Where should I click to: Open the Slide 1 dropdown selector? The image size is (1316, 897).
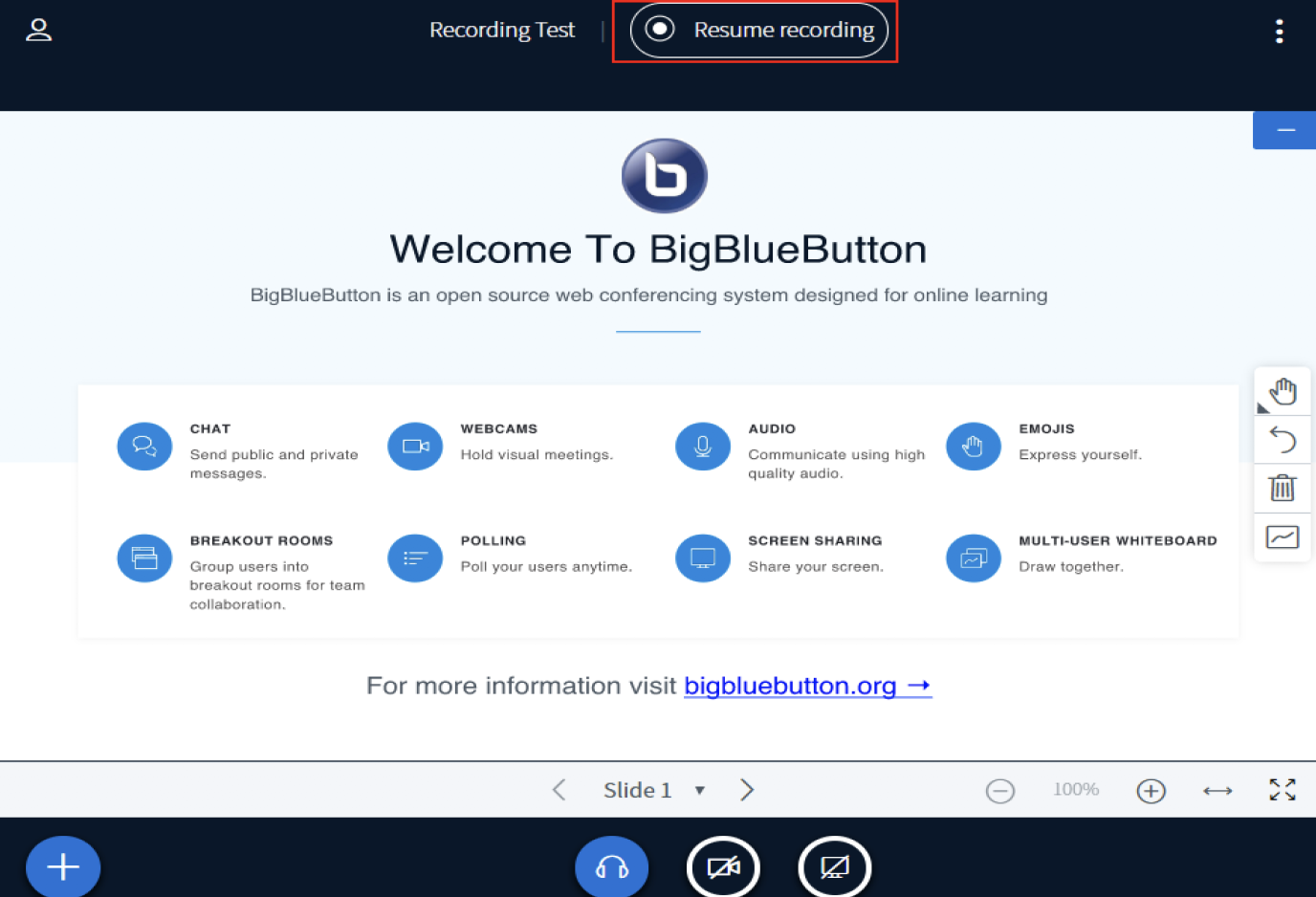coord(654,790)
